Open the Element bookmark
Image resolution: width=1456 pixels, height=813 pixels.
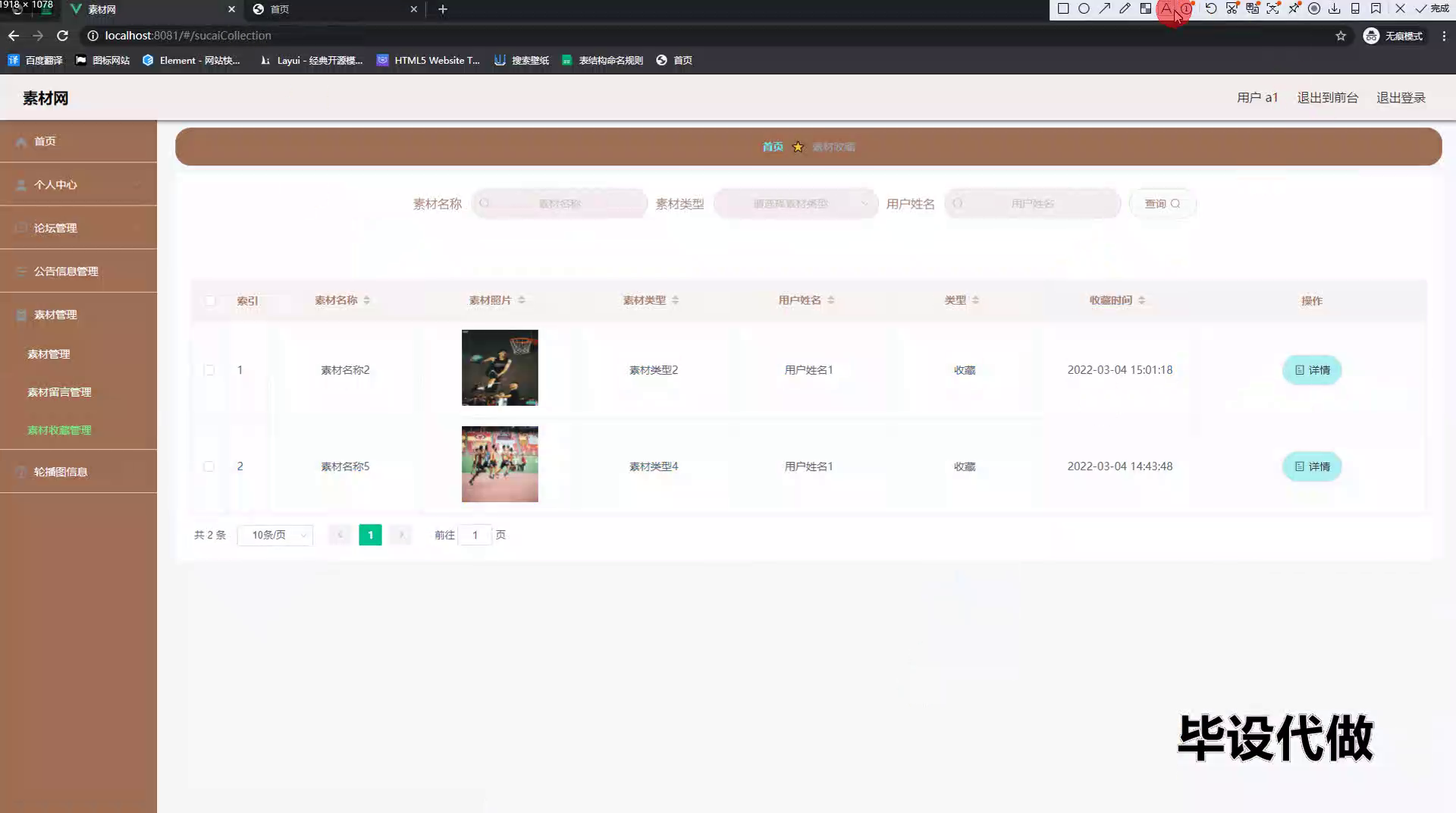click(x=191, y=60)
